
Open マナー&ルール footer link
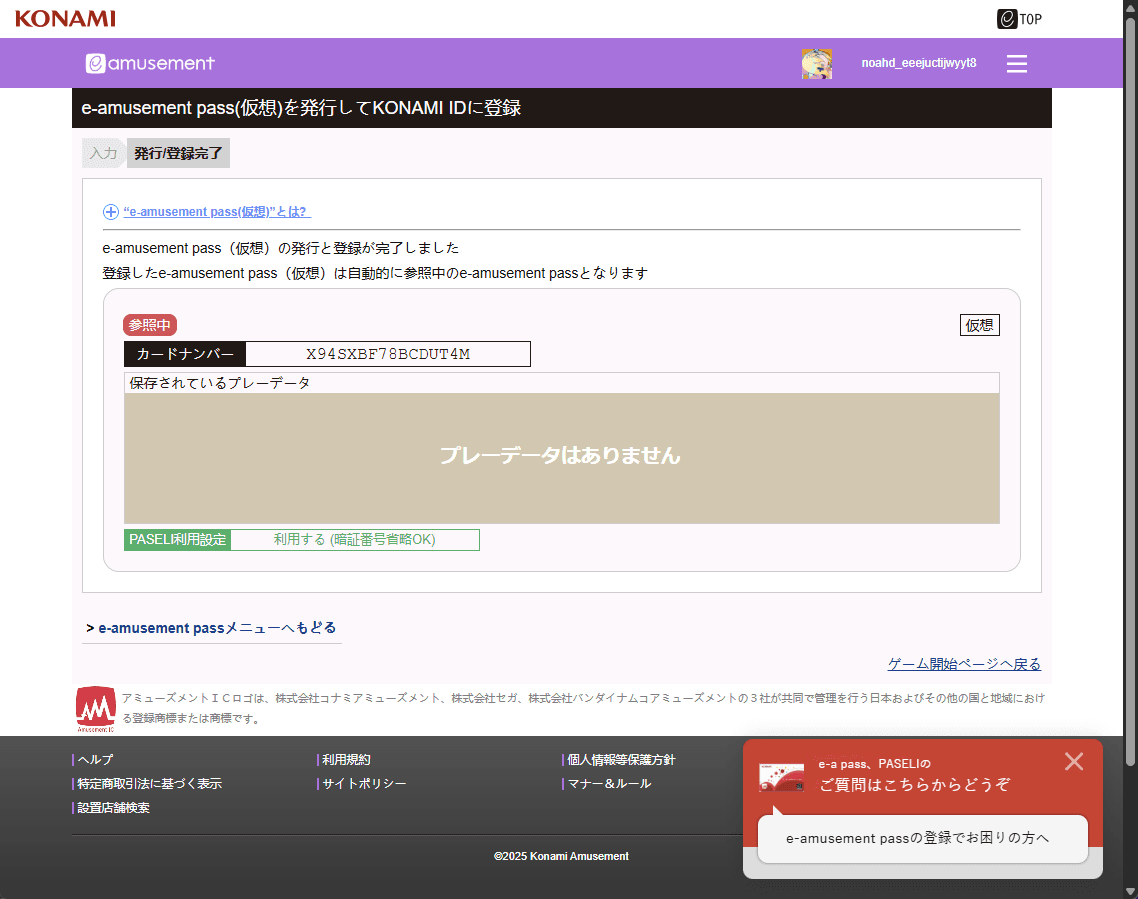tap(609, 784)
